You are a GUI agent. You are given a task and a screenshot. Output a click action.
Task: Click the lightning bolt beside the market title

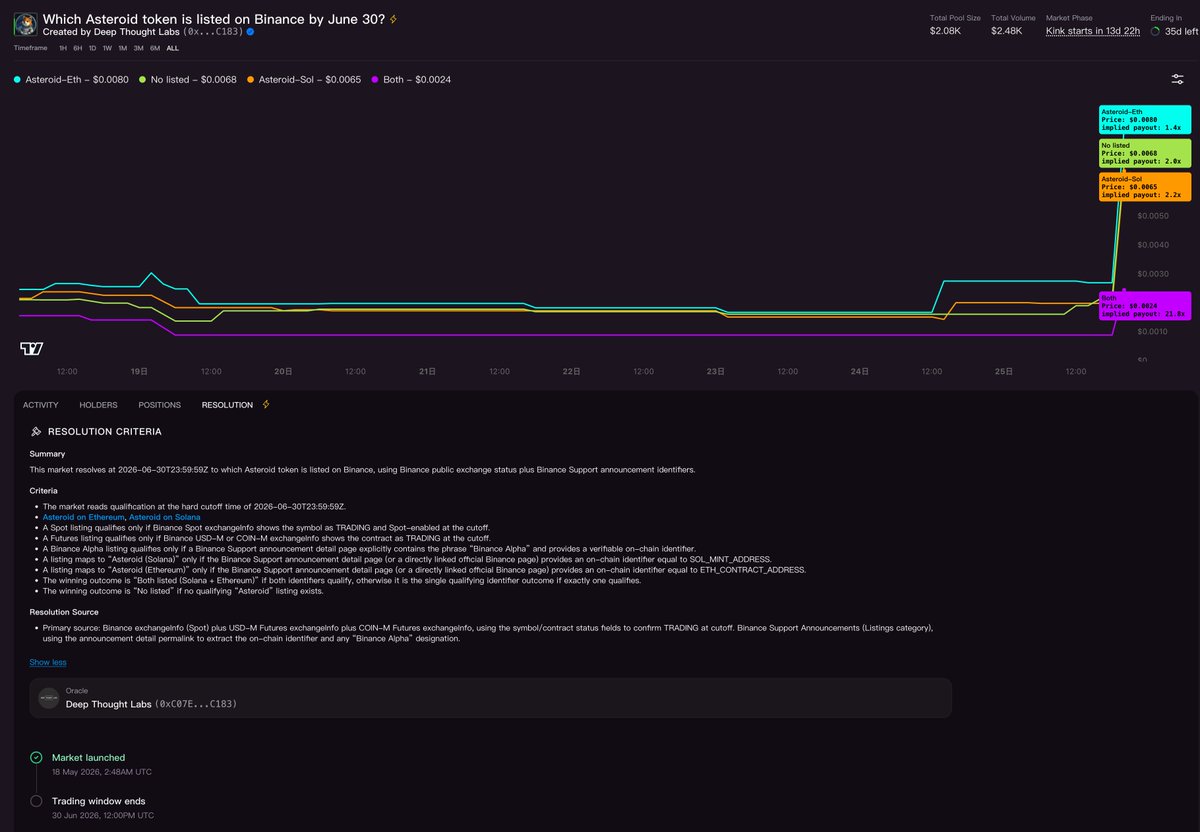[393, 19]
